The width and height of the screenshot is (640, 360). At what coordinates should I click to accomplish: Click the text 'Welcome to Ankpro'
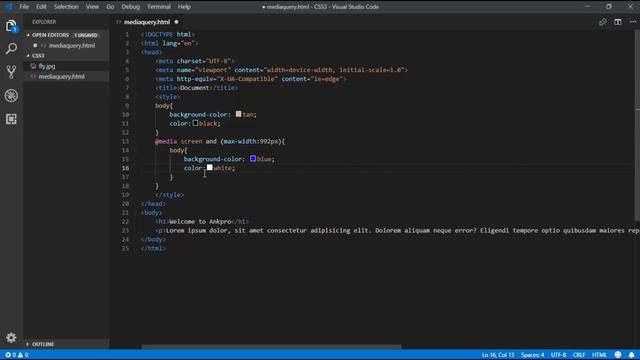pyautogui.click(x=200, y=221)
